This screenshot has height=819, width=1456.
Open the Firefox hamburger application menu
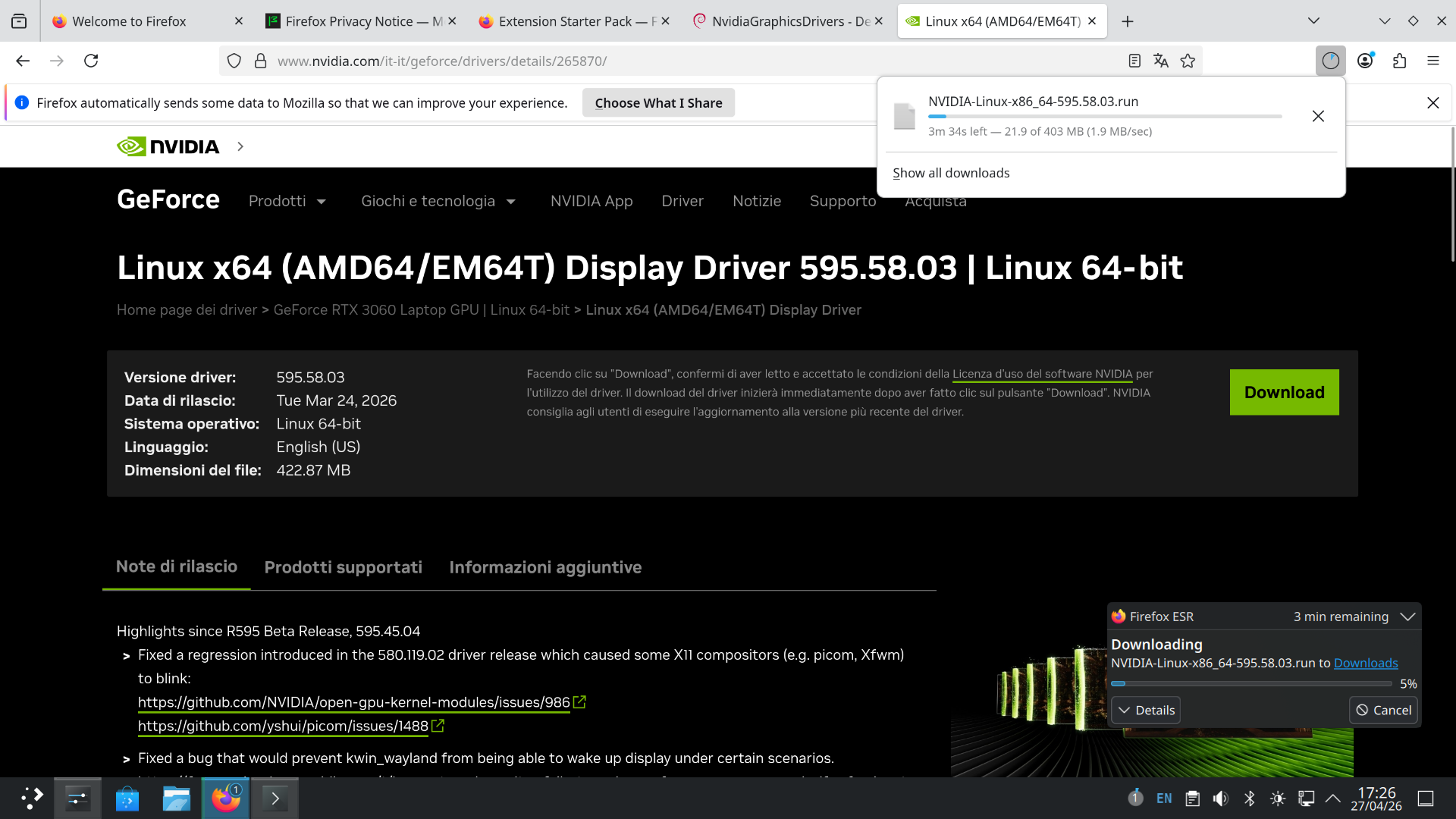point(1433,61)
